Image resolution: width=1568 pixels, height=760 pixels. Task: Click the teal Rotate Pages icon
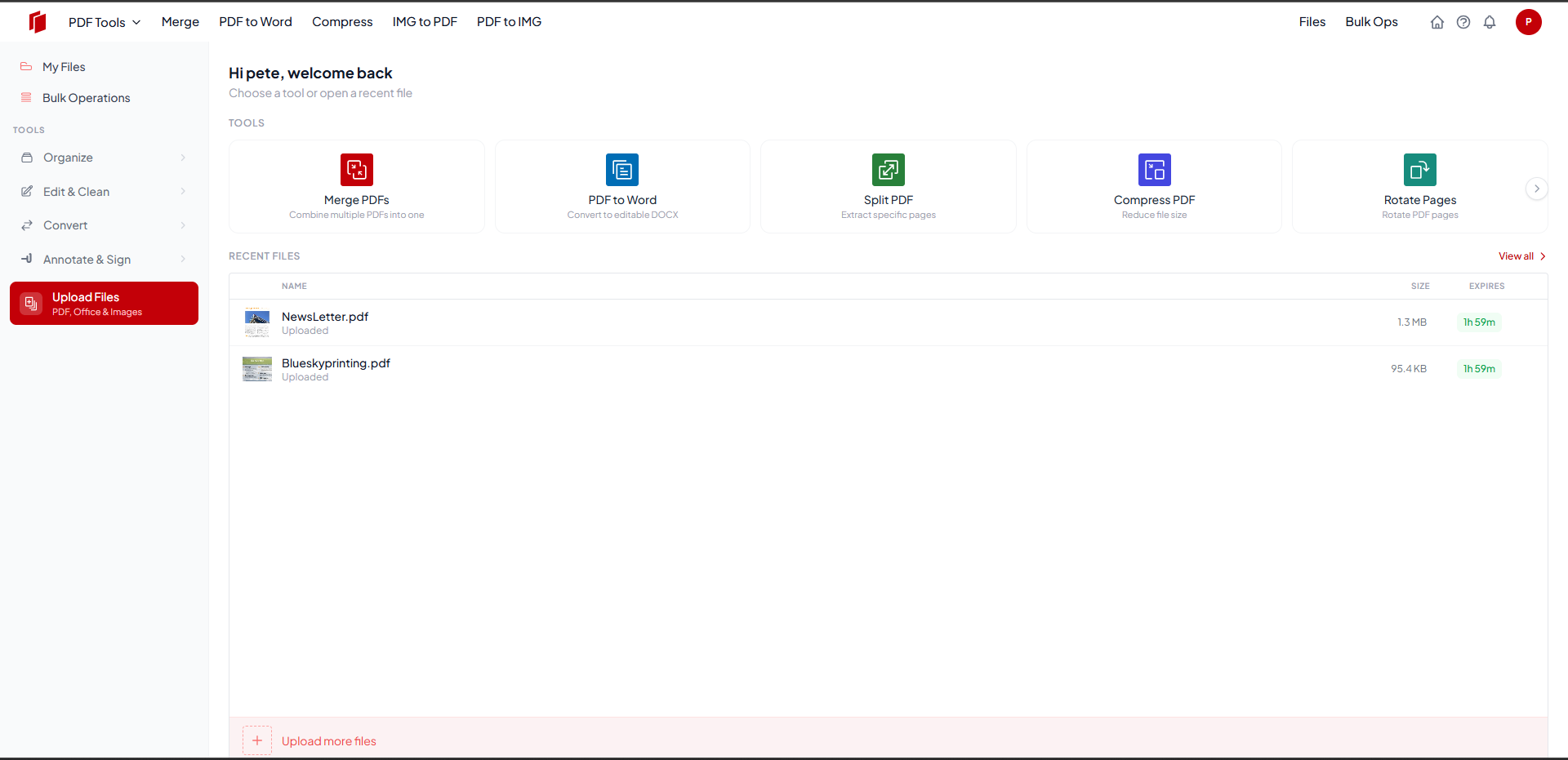point(1420,170)
